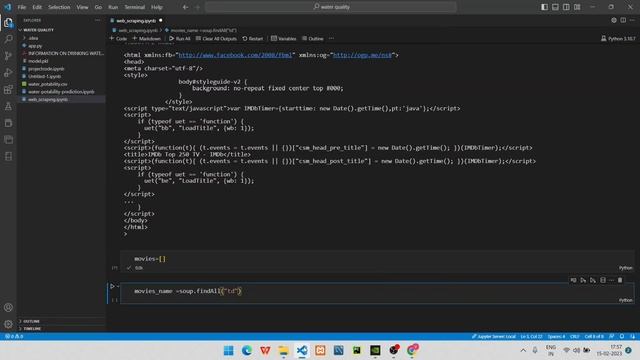Open the Selection menu
This screenshot has height=360, width=640.
pyautogui.click(x=59, y=7)
